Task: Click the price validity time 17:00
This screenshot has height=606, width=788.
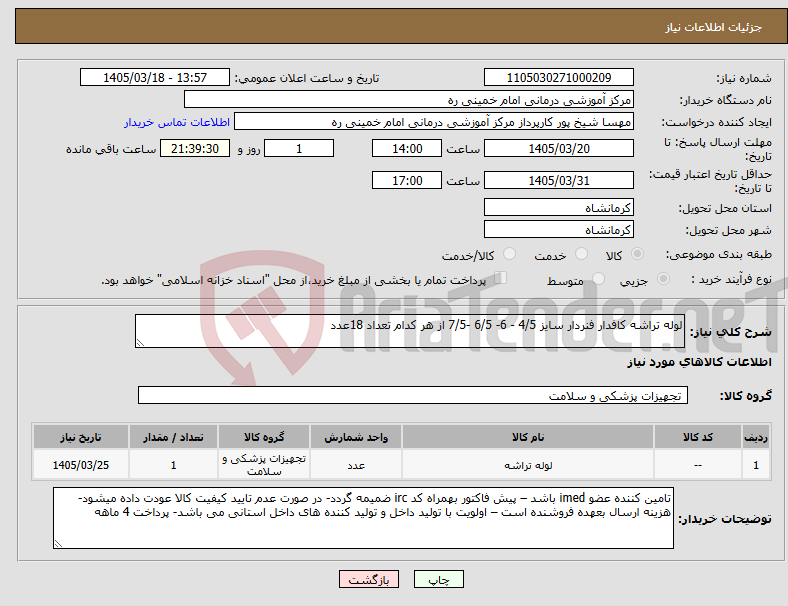Action: [407, 180]
